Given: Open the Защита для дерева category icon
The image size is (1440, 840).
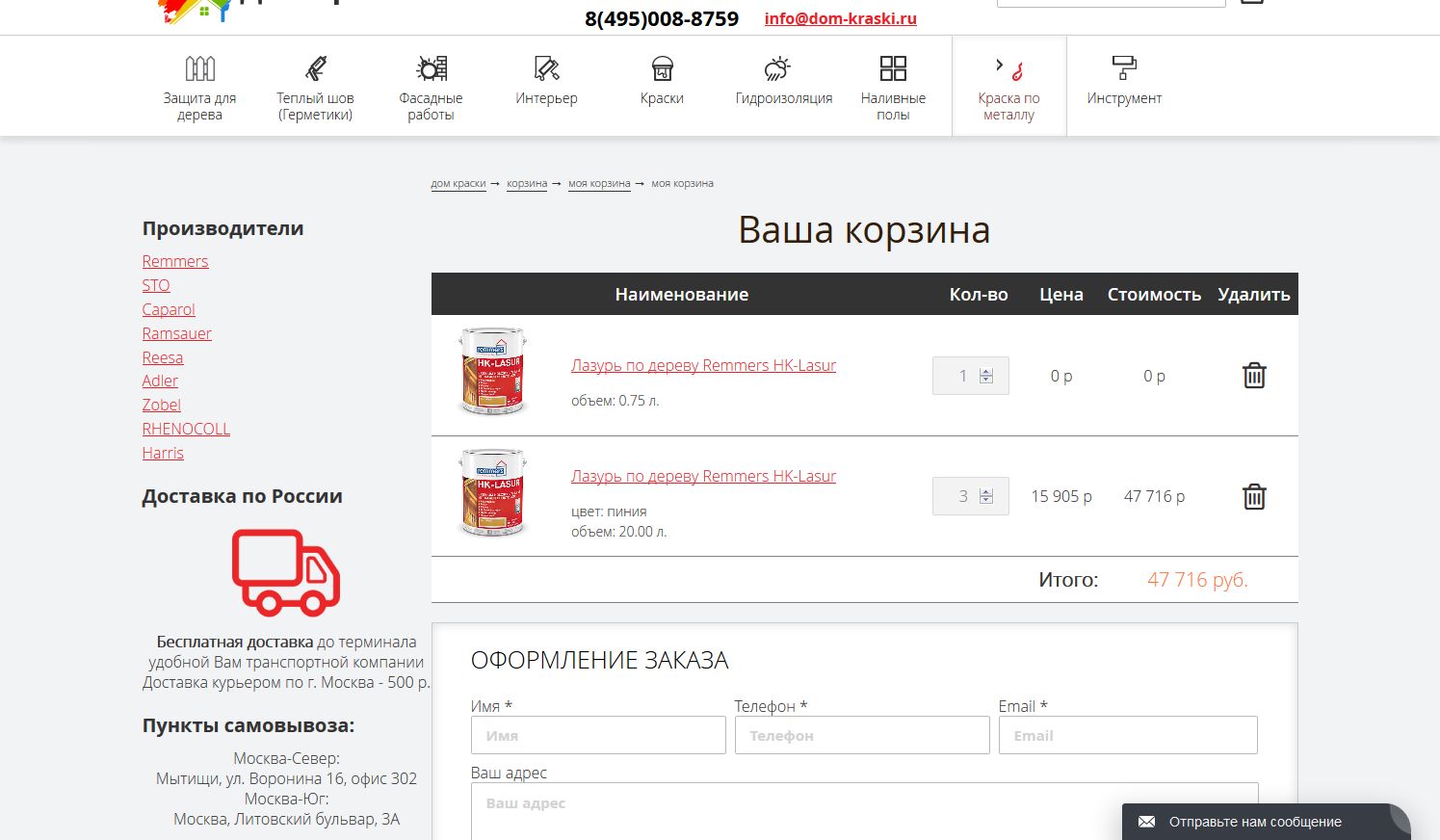Looking at the screenshot, I should coord(199,68).
